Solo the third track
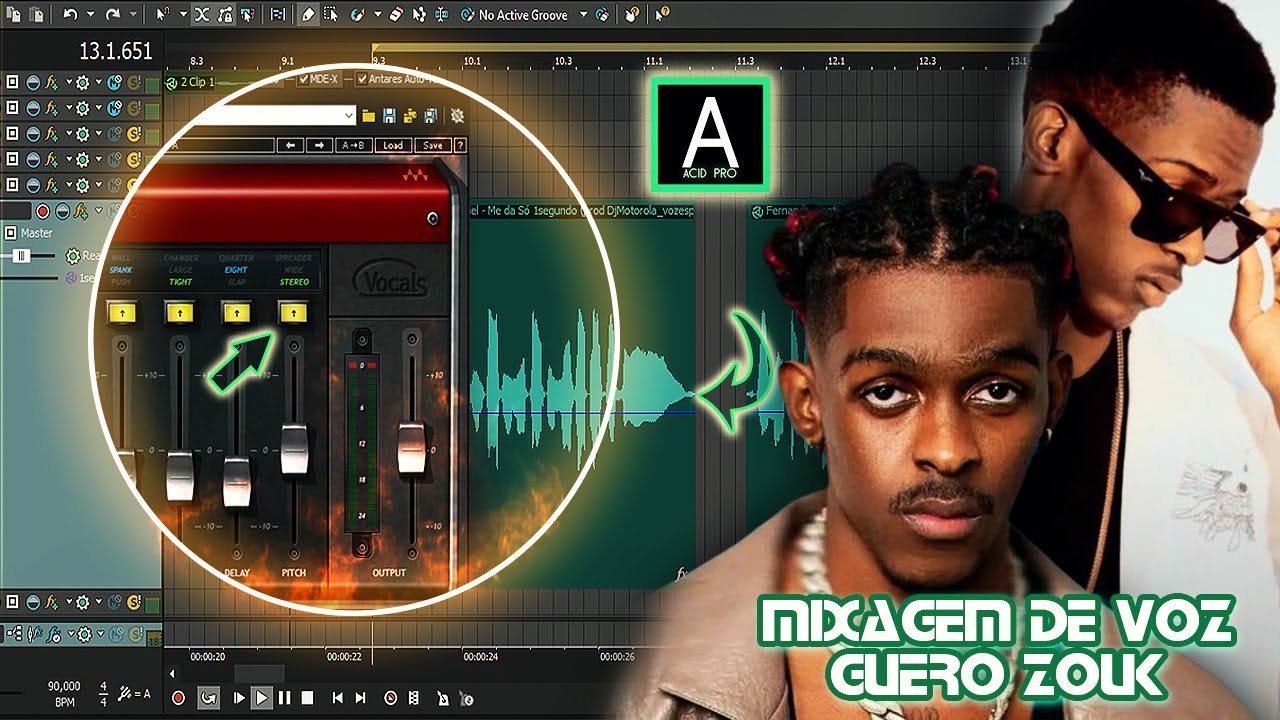The height and width of the screenshot is (720, 1280). pos(133,133)
